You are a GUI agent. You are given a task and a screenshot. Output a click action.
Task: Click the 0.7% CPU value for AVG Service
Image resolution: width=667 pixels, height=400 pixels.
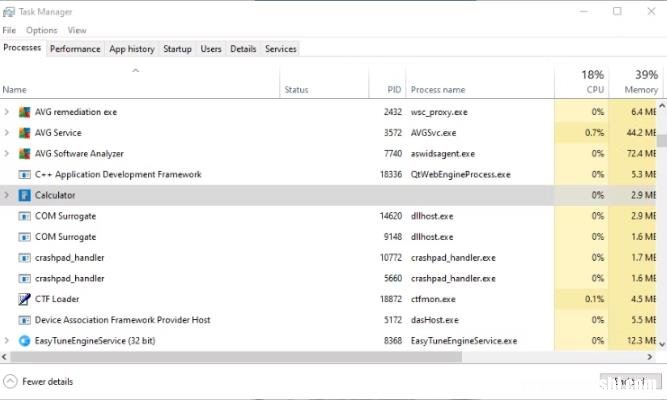tap(595, 133)
